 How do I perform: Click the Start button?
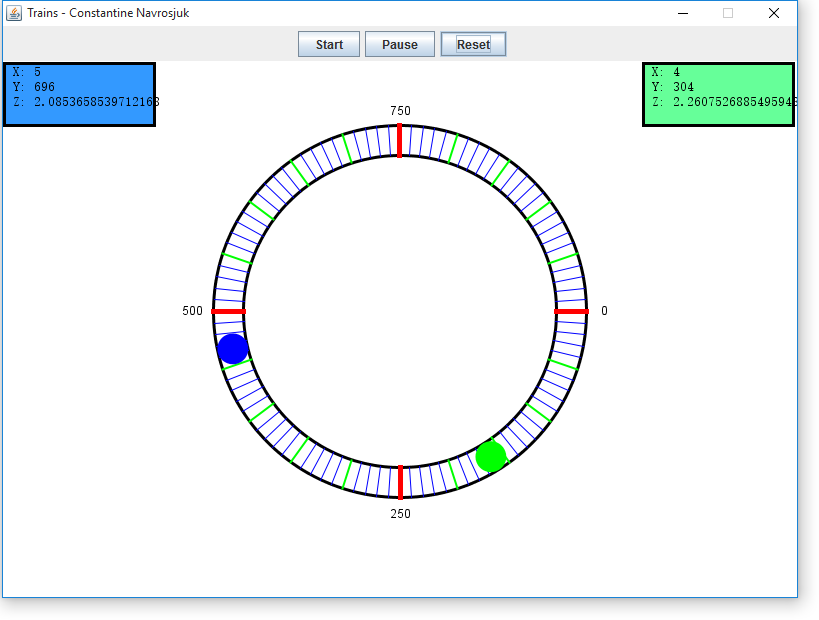329,45
